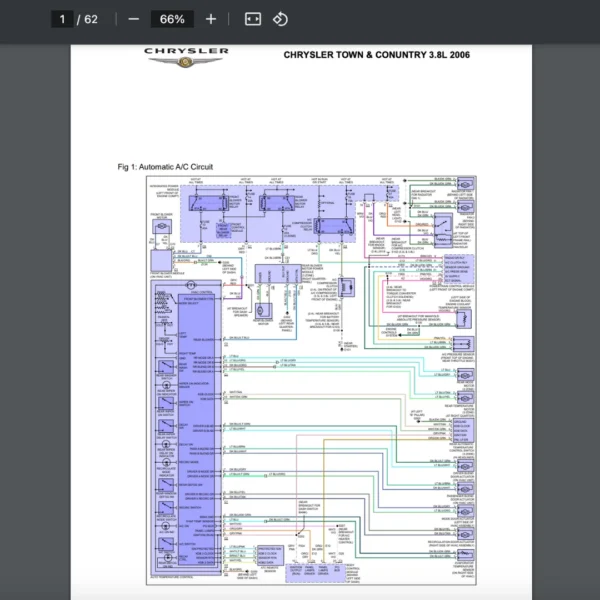
Task: Click the total page count 62
Action: point(91,19)
